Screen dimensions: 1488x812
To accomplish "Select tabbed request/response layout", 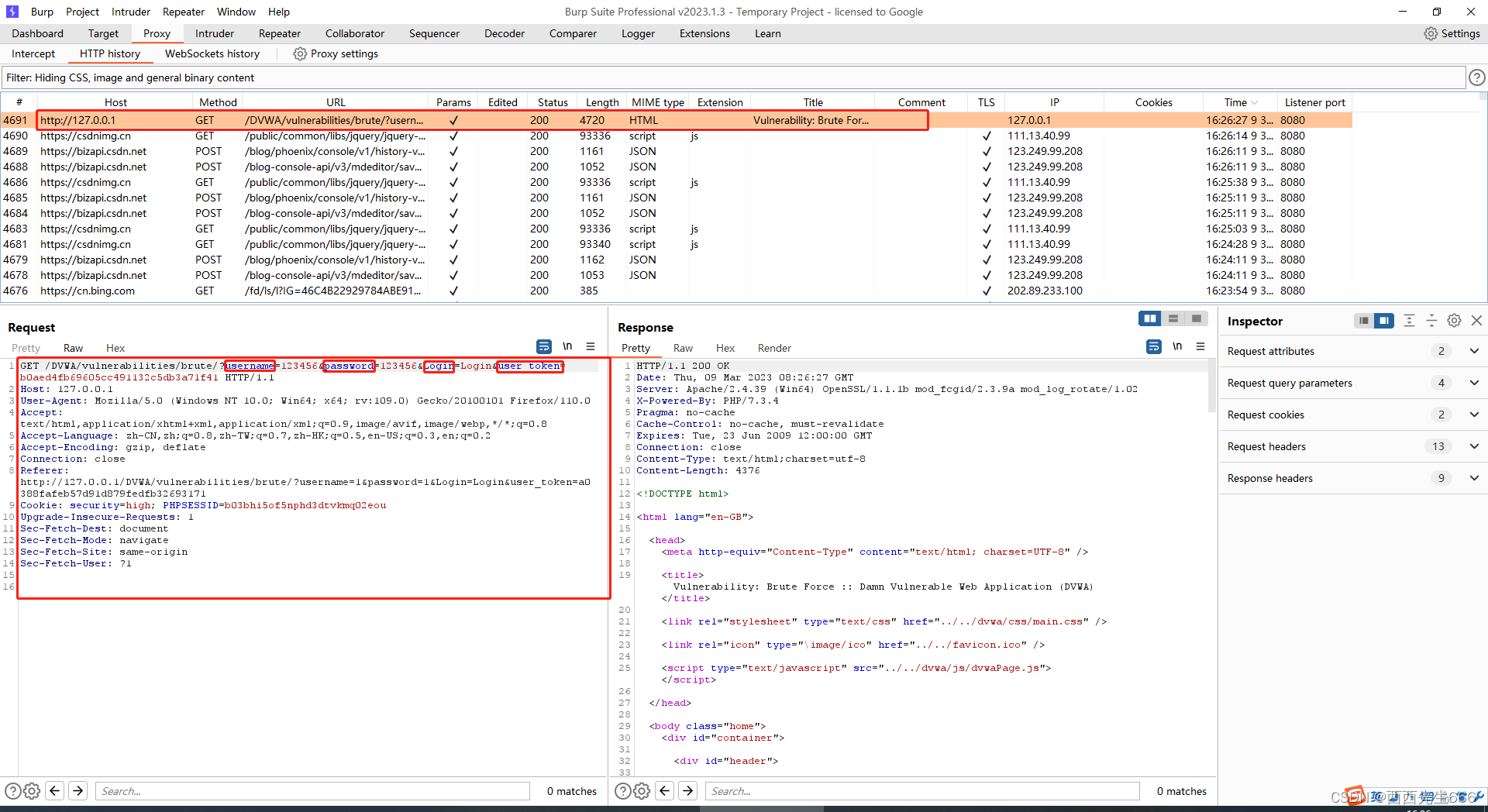I will [x=1197, y=318].
